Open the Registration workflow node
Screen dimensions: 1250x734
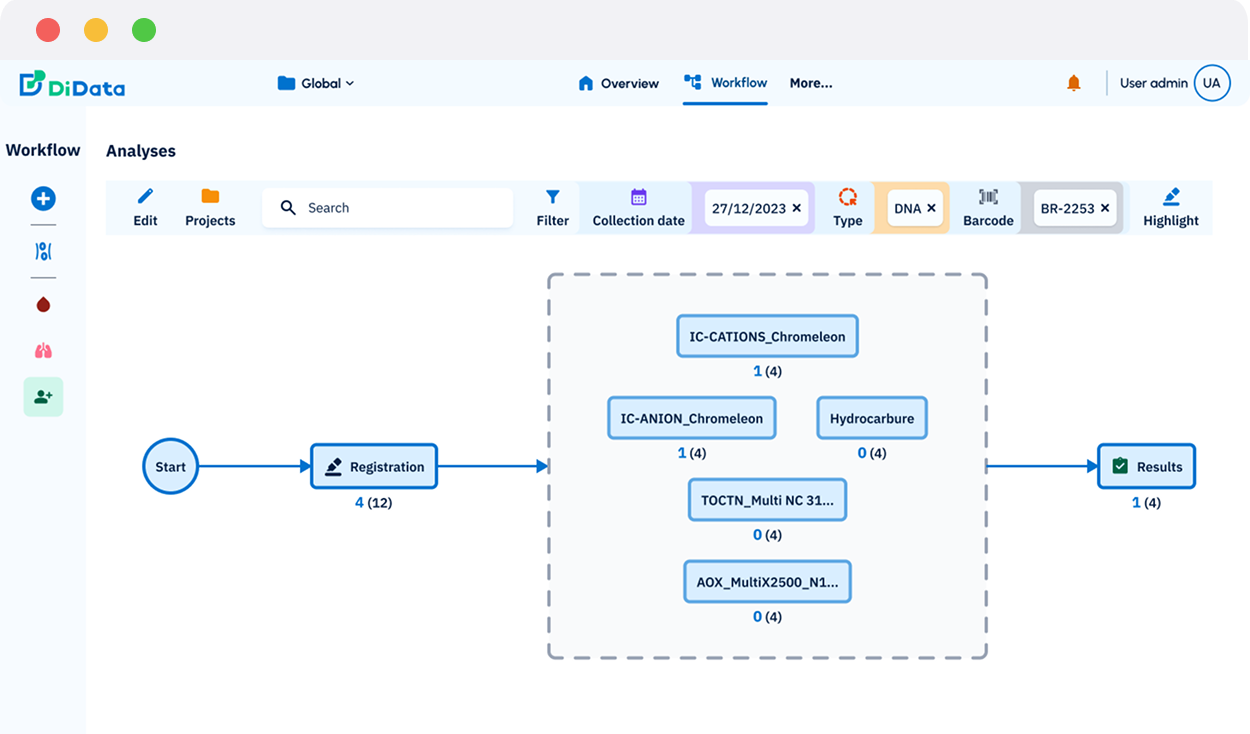coord(374,465)
